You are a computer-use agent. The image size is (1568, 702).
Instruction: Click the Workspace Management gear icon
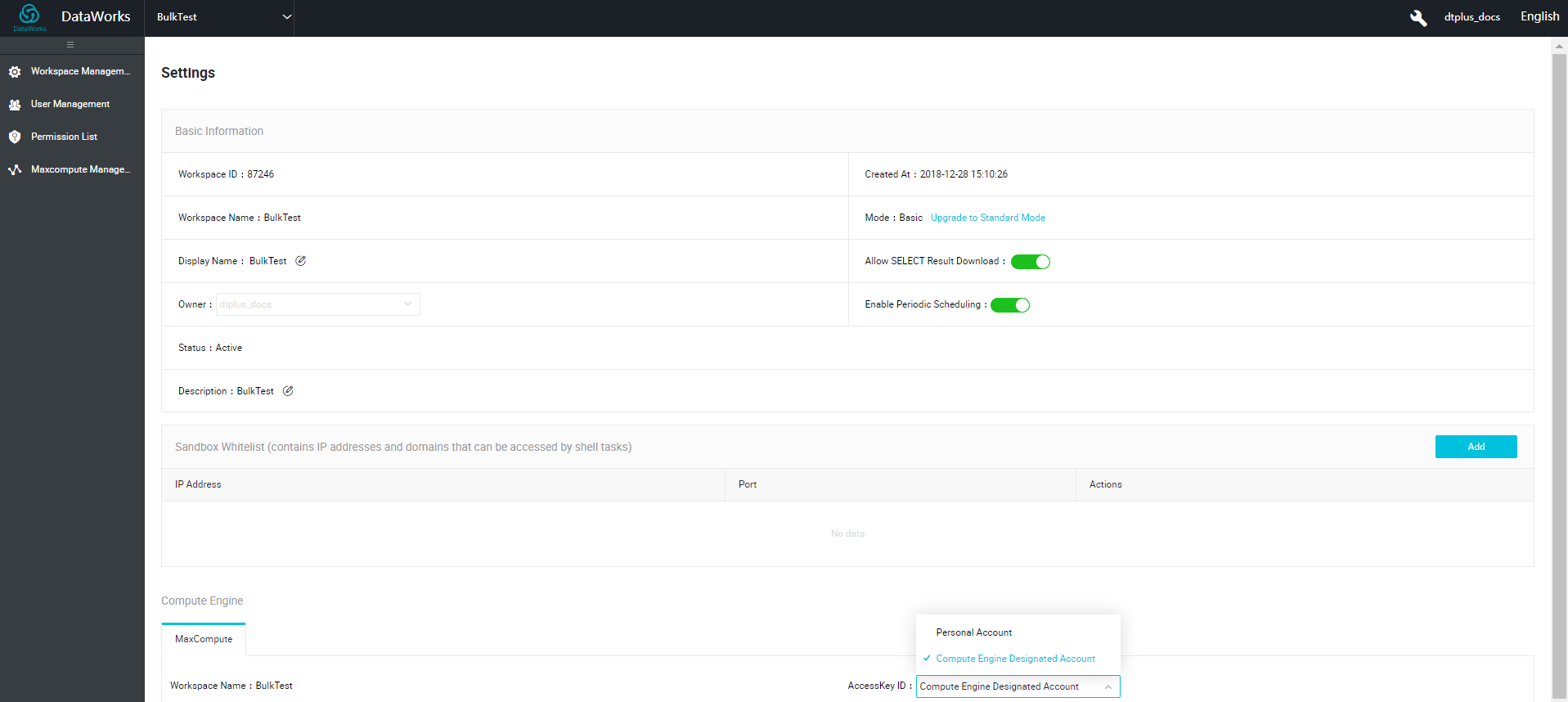15,72
